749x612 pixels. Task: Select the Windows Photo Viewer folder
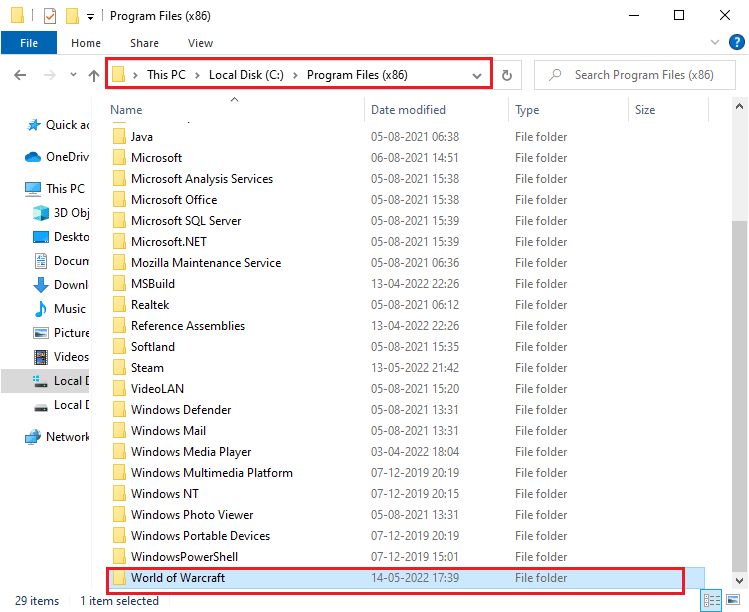pos(192,515)
